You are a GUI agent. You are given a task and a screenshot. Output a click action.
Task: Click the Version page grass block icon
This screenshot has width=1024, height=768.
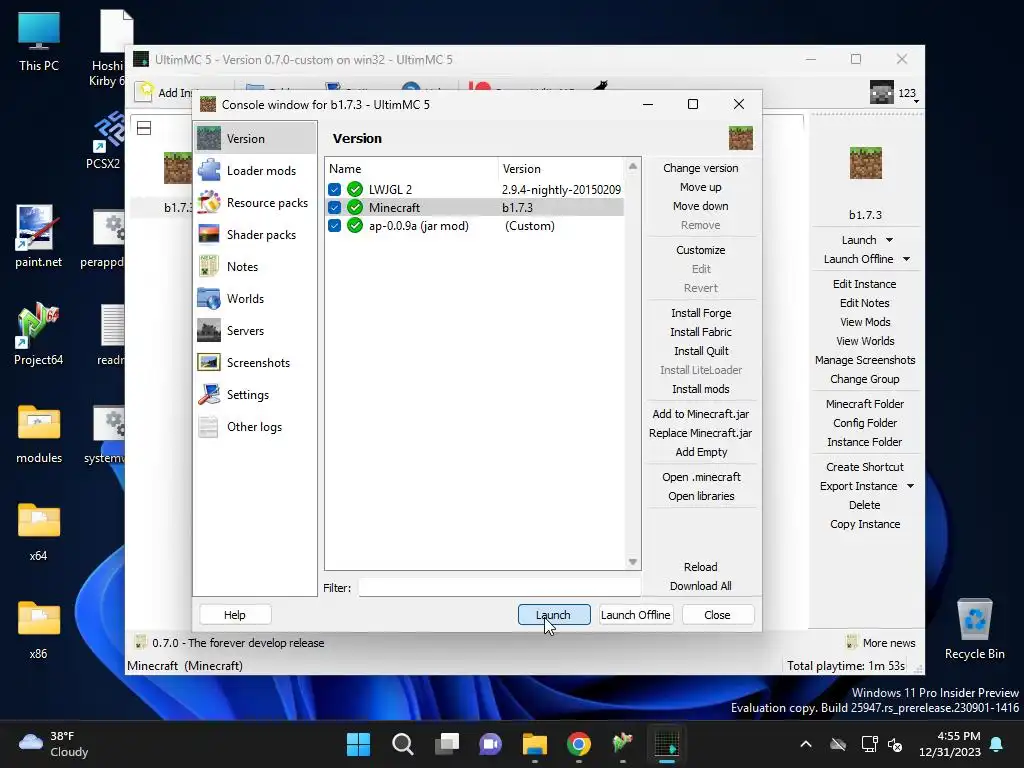point(741,138)
